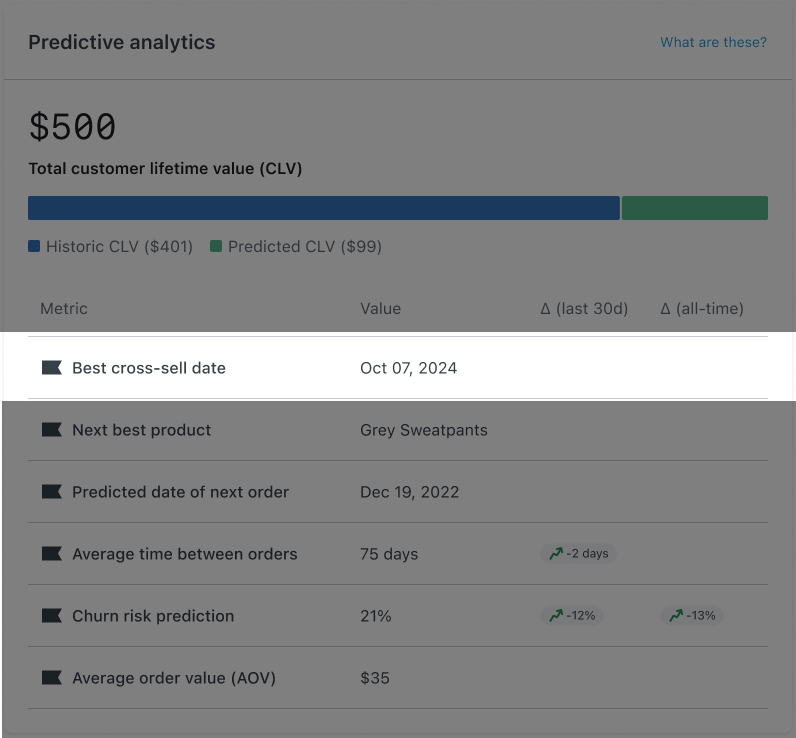The height and width of the screenshot is (738, 796).
Task: Click the flag icon beside Churn risk prediction
Action: (51, 616)
